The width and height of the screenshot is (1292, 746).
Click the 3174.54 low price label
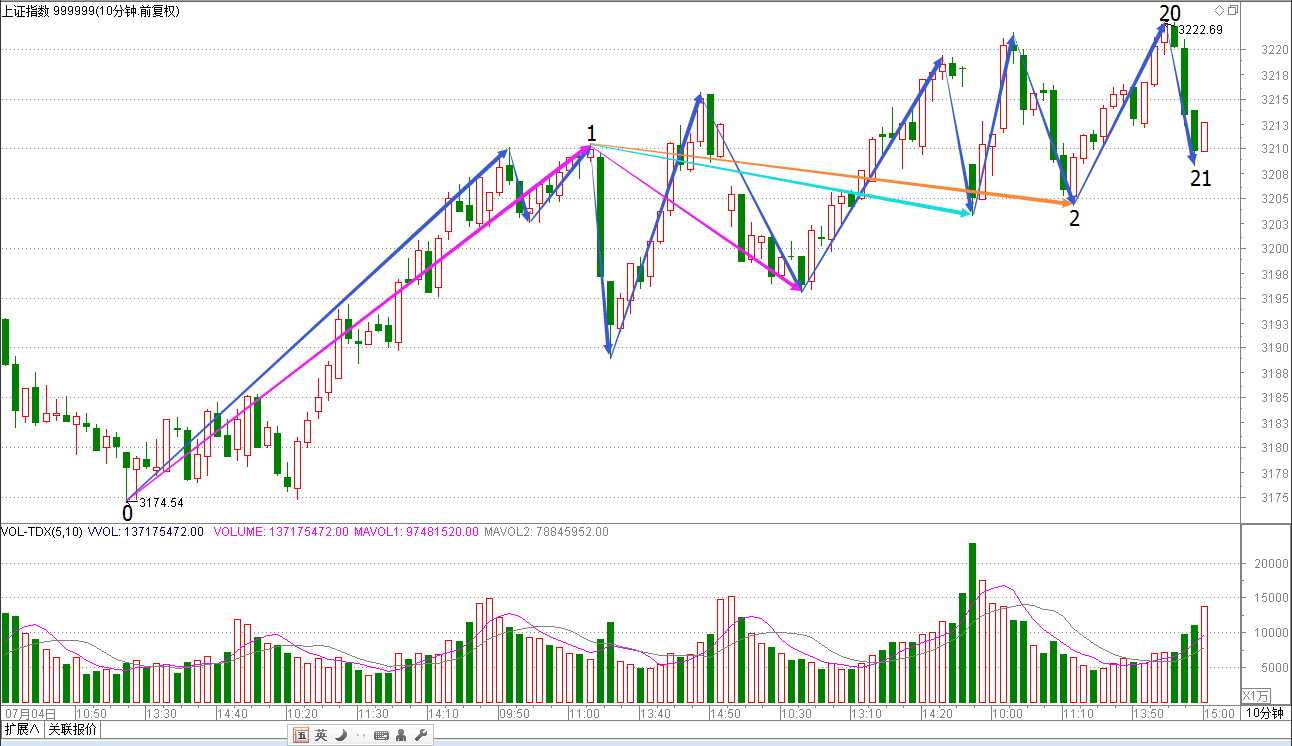point(161,503)
